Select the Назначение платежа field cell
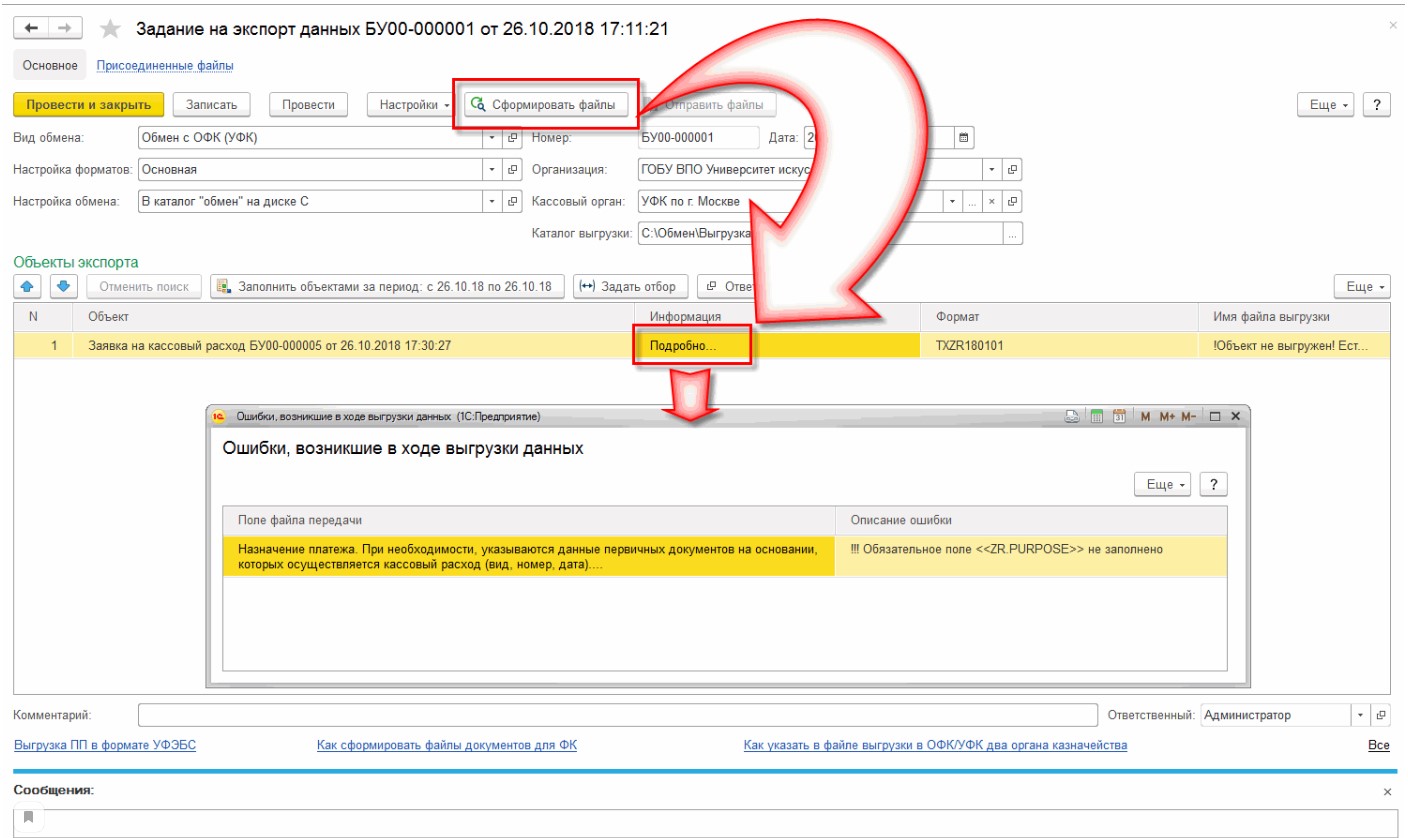The height and width of the screenshot is (838, 1408). [x=529, y=556]
